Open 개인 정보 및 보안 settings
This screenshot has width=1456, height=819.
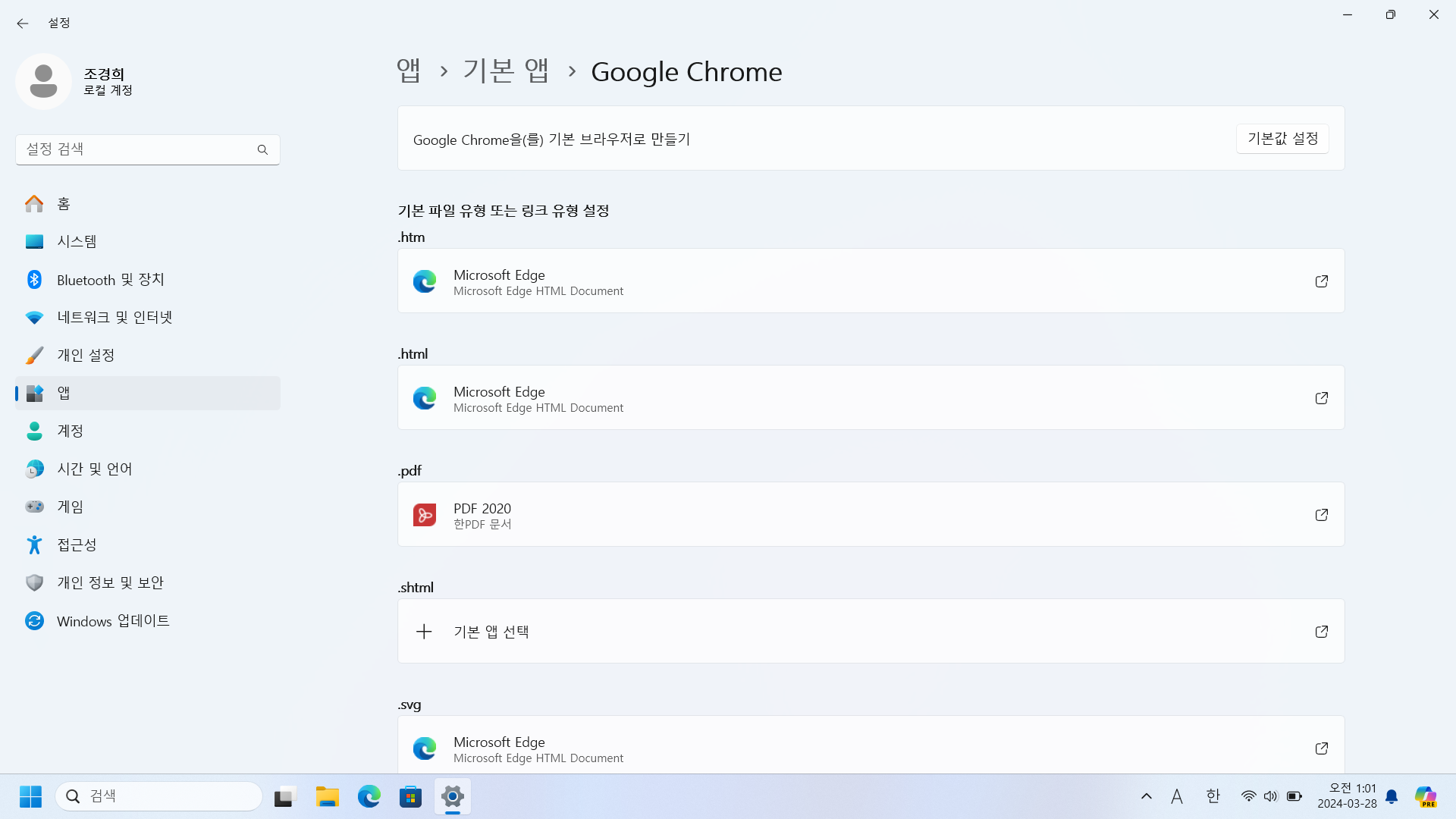pos(148,582)
